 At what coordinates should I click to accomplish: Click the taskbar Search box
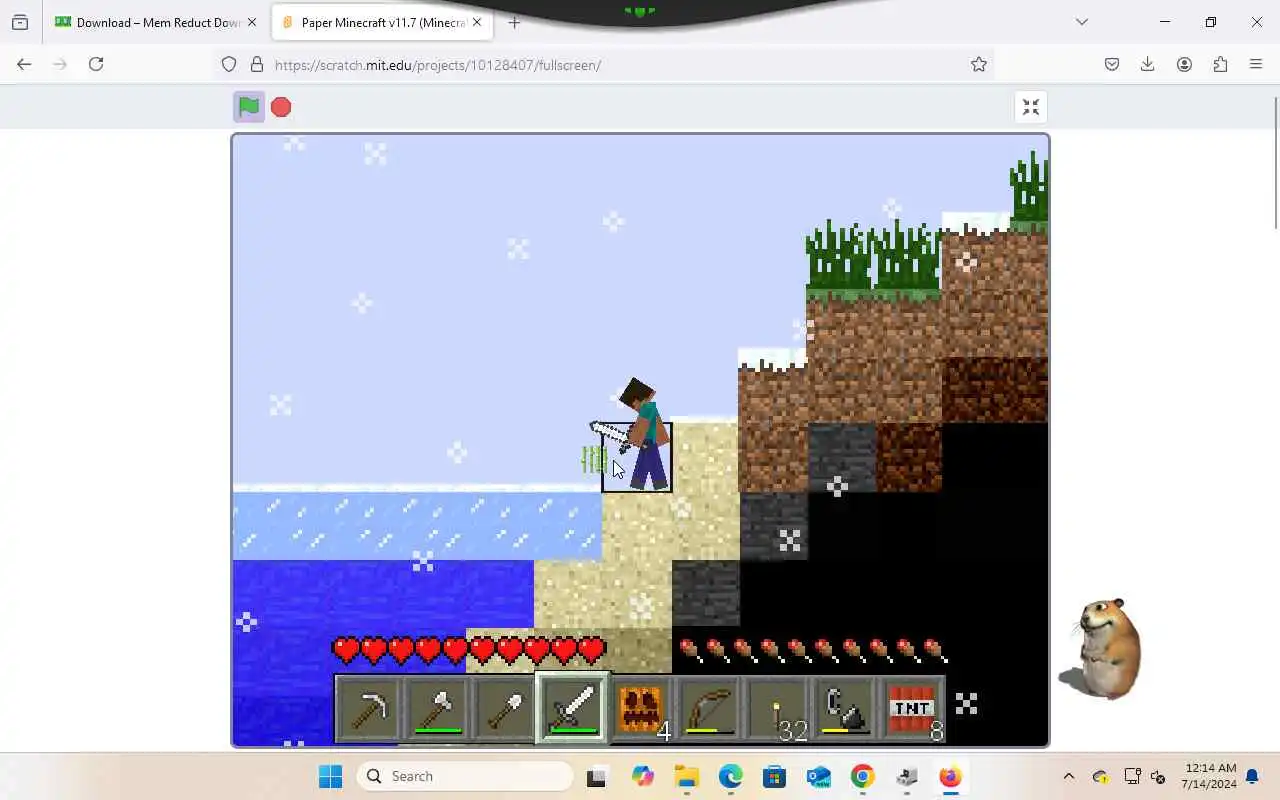pyautogui.click(x=465, y=776)
